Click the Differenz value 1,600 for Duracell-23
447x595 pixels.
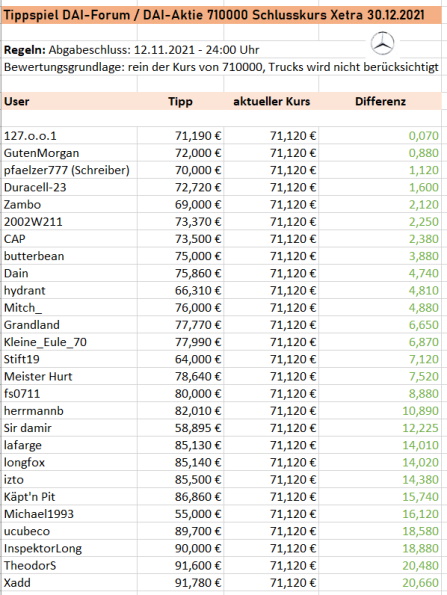[x=380, y=187]
